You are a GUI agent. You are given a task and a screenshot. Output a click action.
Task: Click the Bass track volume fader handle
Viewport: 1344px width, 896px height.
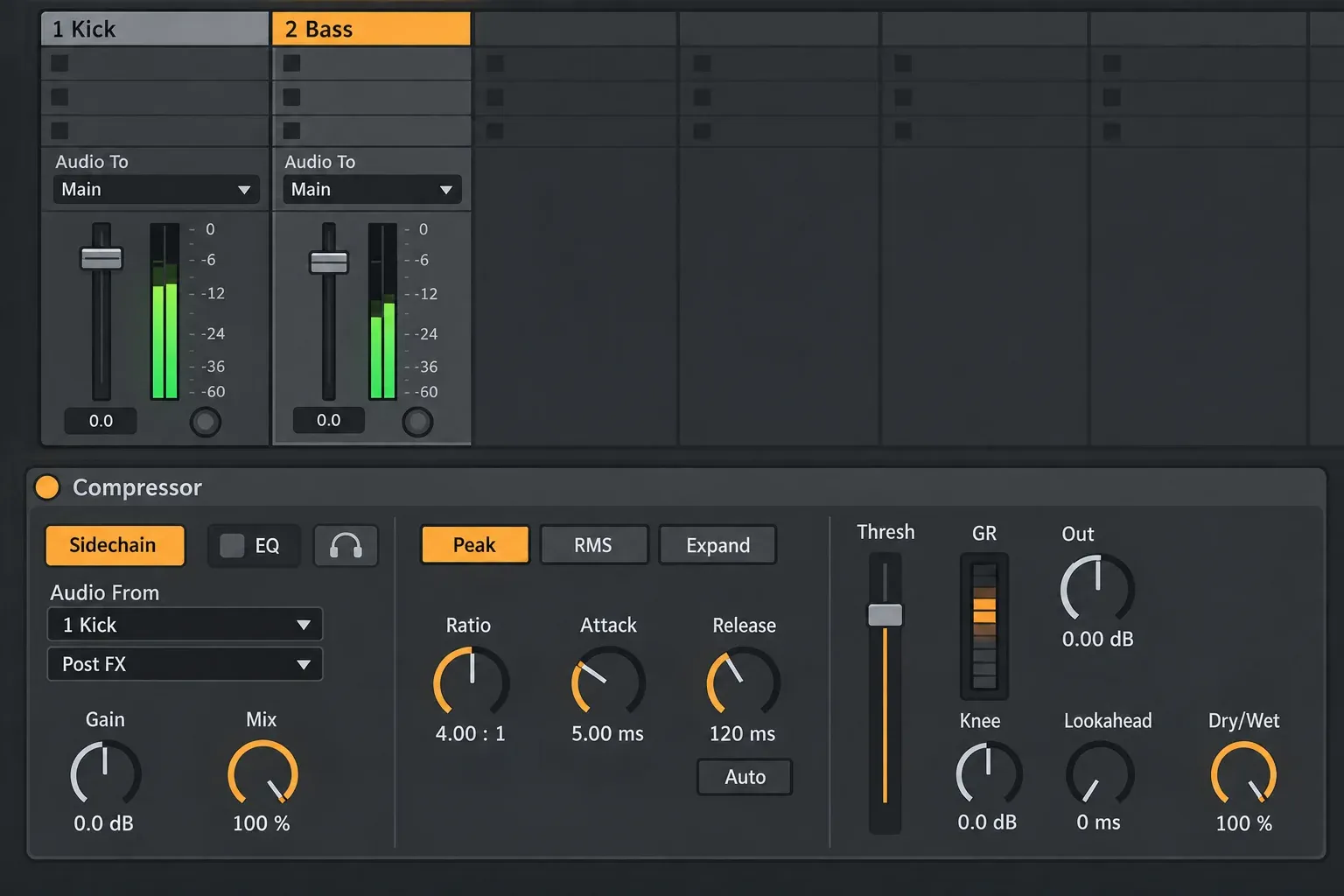(329, 262)
